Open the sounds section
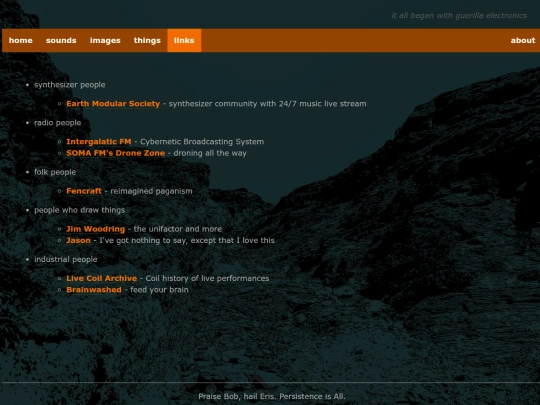The image size is (540, 405). pyautogui.click(x=61, y=40)
